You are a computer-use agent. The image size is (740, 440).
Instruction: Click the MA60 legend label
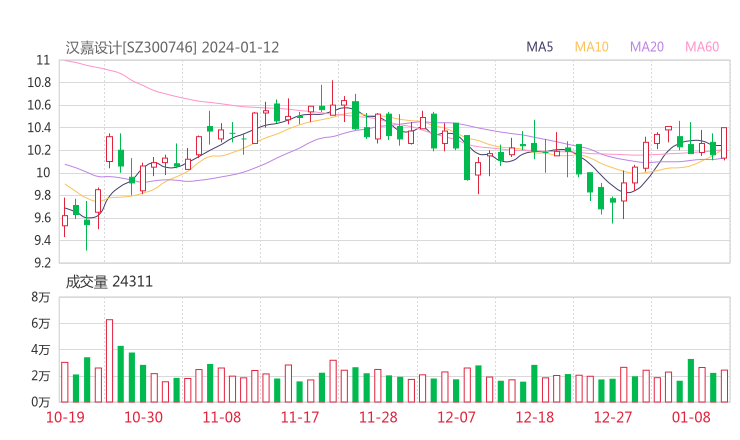pyautogui.click(x=702, y=47)
